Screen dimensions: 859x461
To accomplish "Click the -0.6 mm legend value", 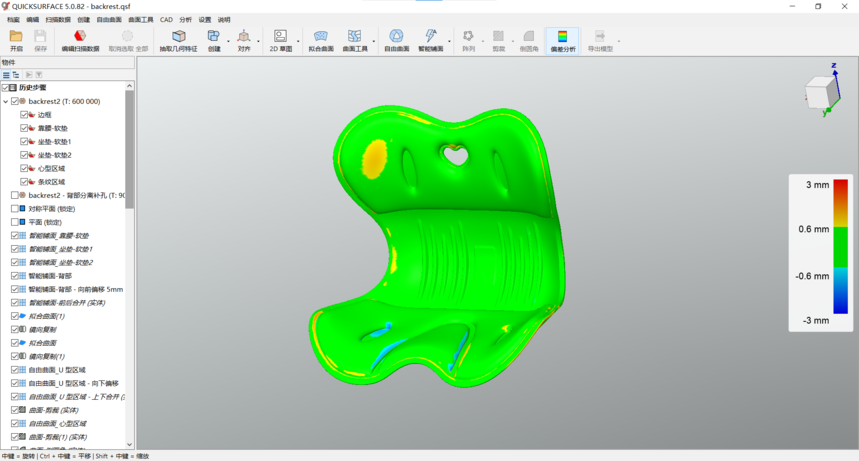I will click(812, 276).
